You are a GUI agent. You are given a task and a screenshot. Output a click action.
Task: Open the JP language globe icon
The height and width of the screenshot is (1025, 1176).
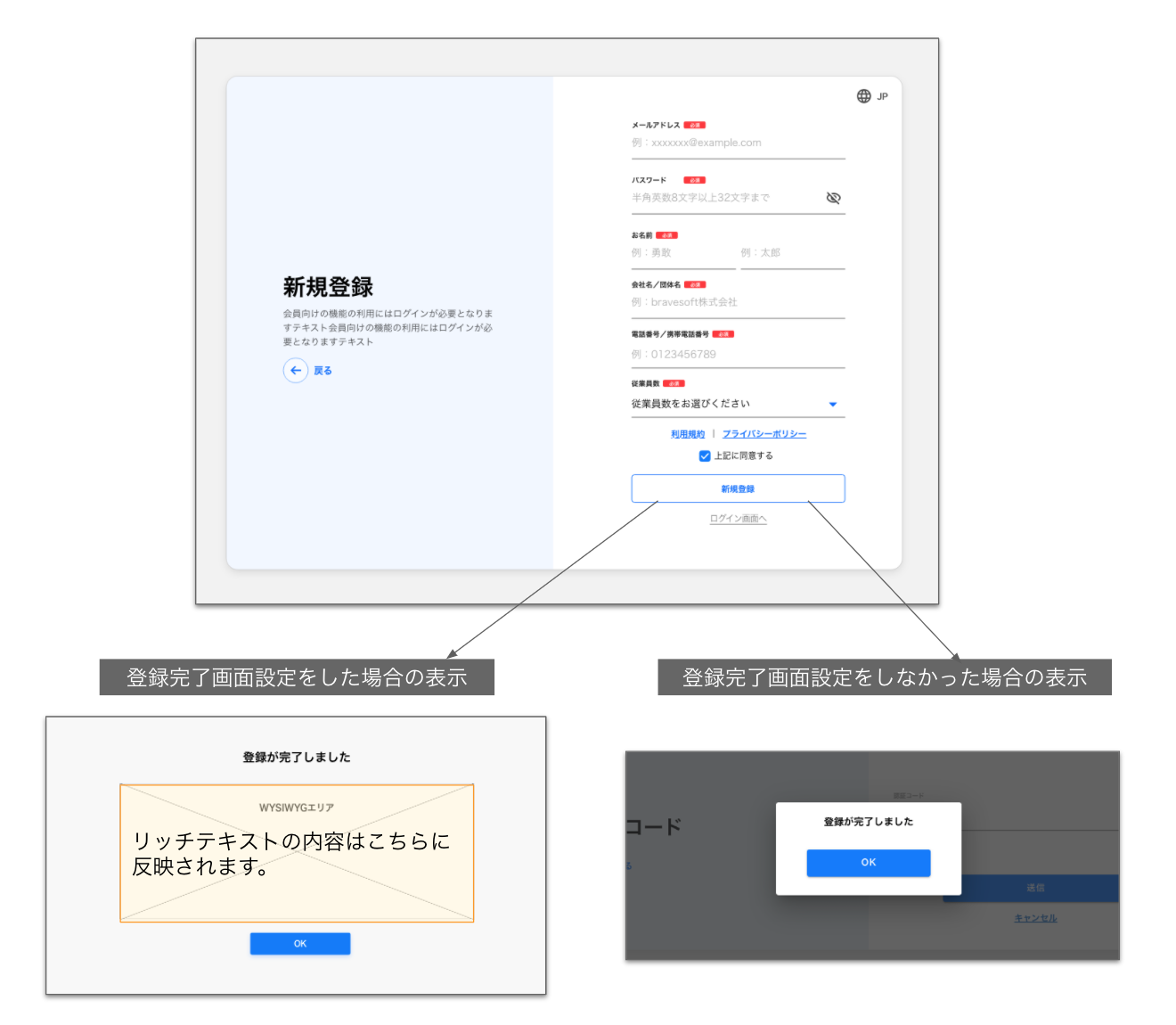point(863,96)
